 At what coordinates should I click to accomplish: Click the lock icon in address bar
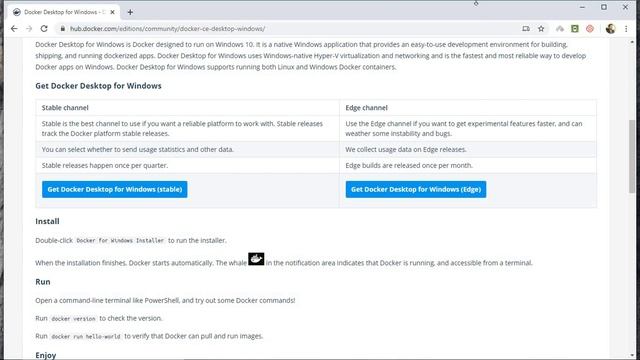[x=62, y=29]
